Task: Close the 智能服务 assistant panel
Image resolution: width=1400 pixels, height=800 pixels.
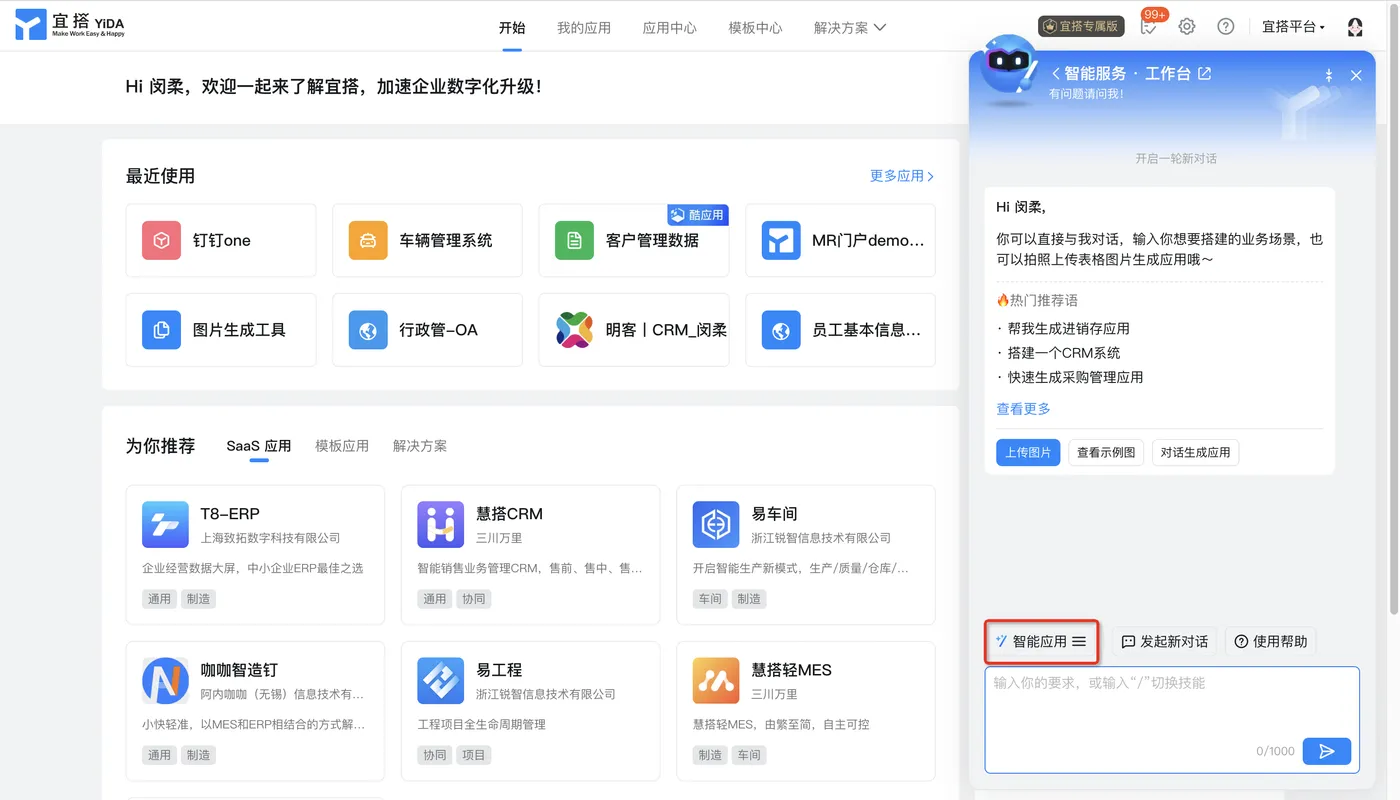Action: click(x=1356, y=75)
